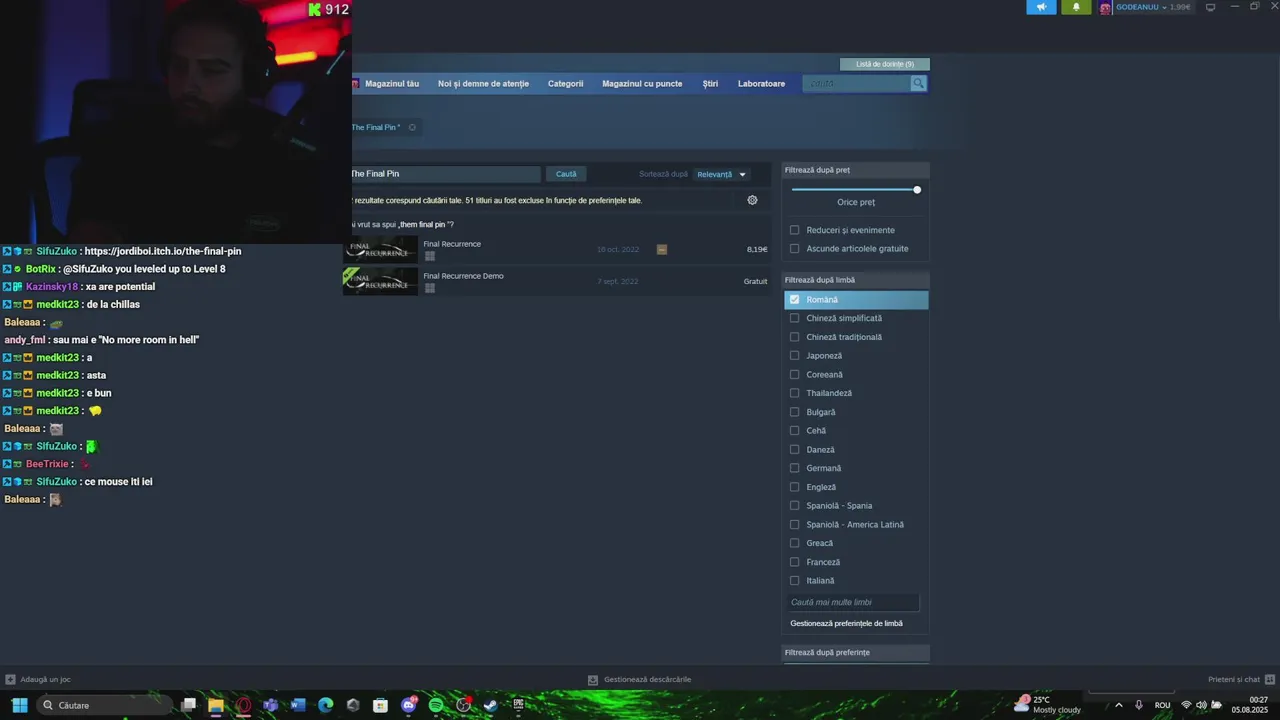Check Franceză language filter
1280x720 pixels.
[x=795, y=562]
